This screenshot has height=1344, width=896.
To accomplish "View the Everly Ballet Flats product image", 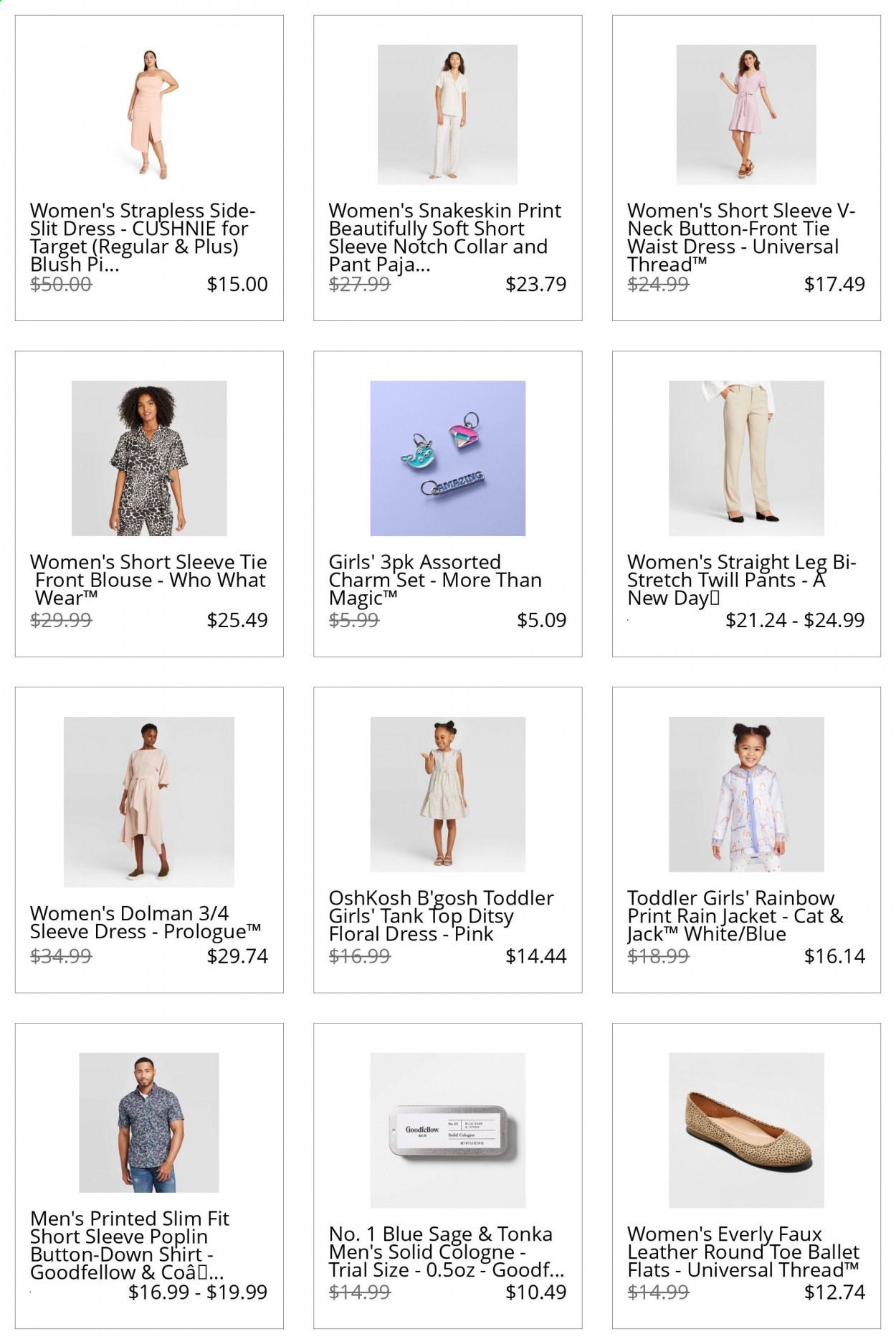I will pos(746,1130).
